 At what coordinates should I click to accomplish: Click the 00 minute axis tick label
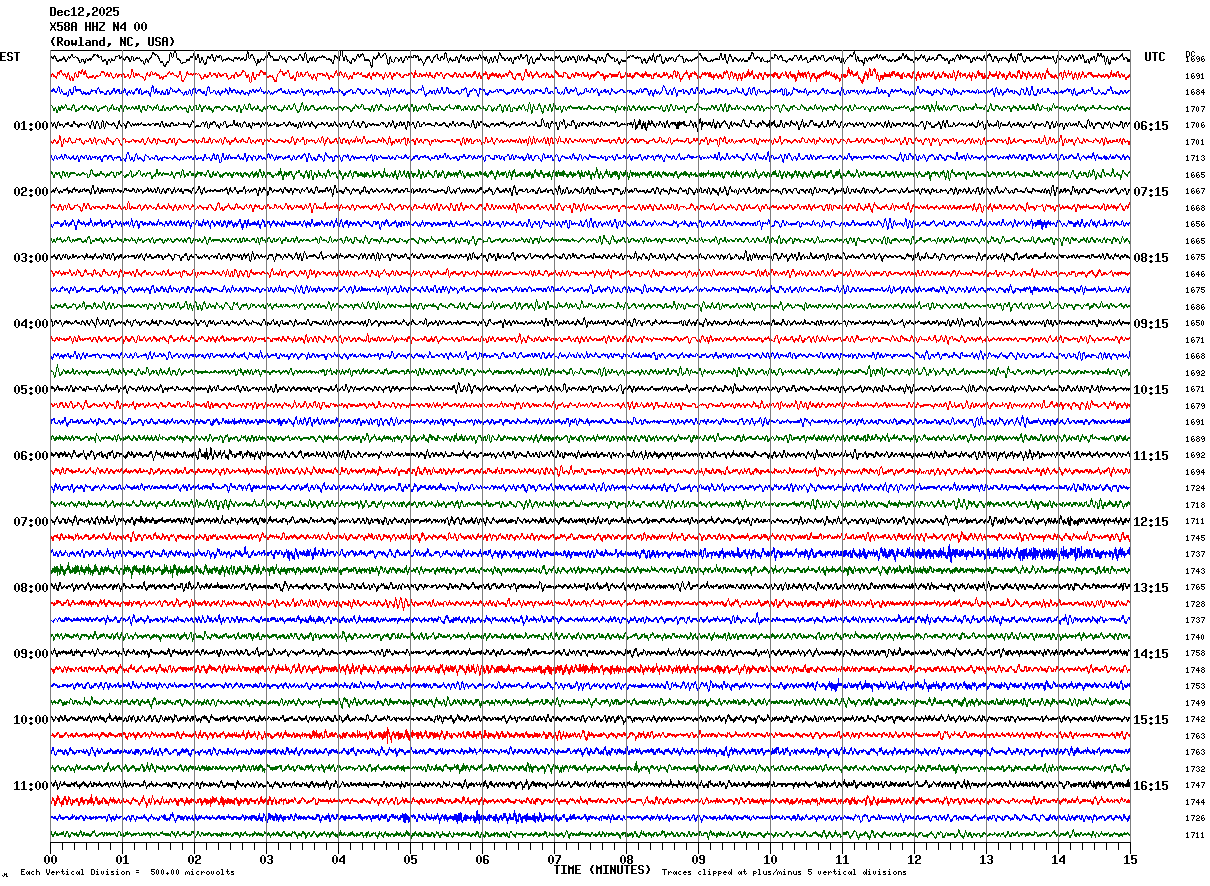(x=50, y=859)
